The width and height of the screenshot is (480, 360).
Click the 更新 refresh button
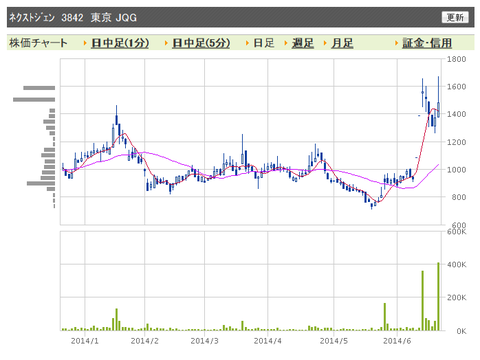[455, 17]
